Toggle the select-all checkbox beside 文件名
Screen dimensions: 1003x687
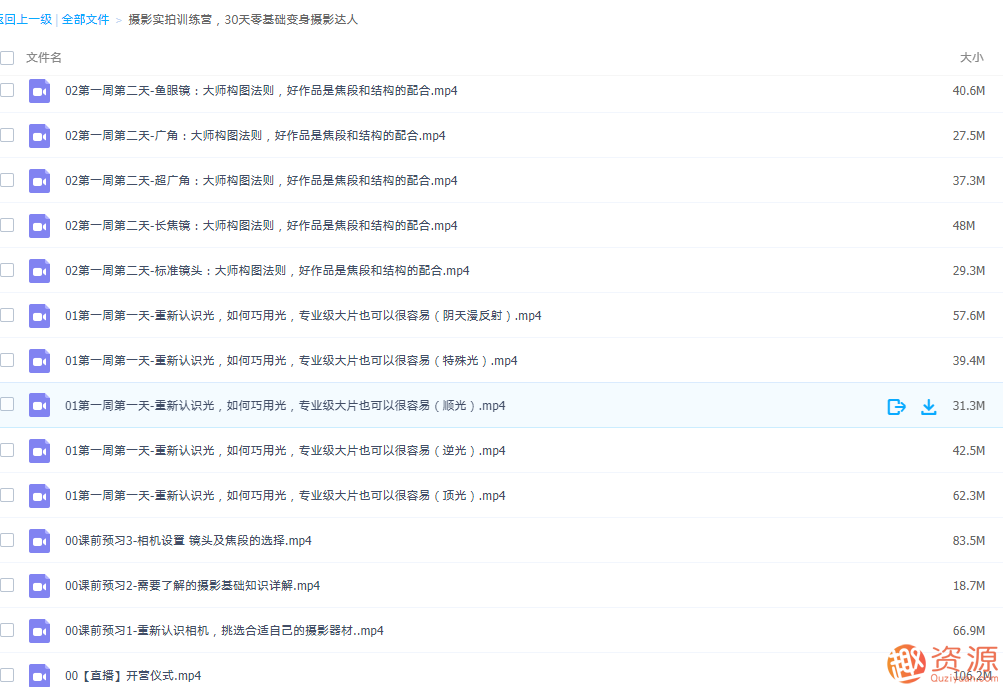tap(7, 58)
